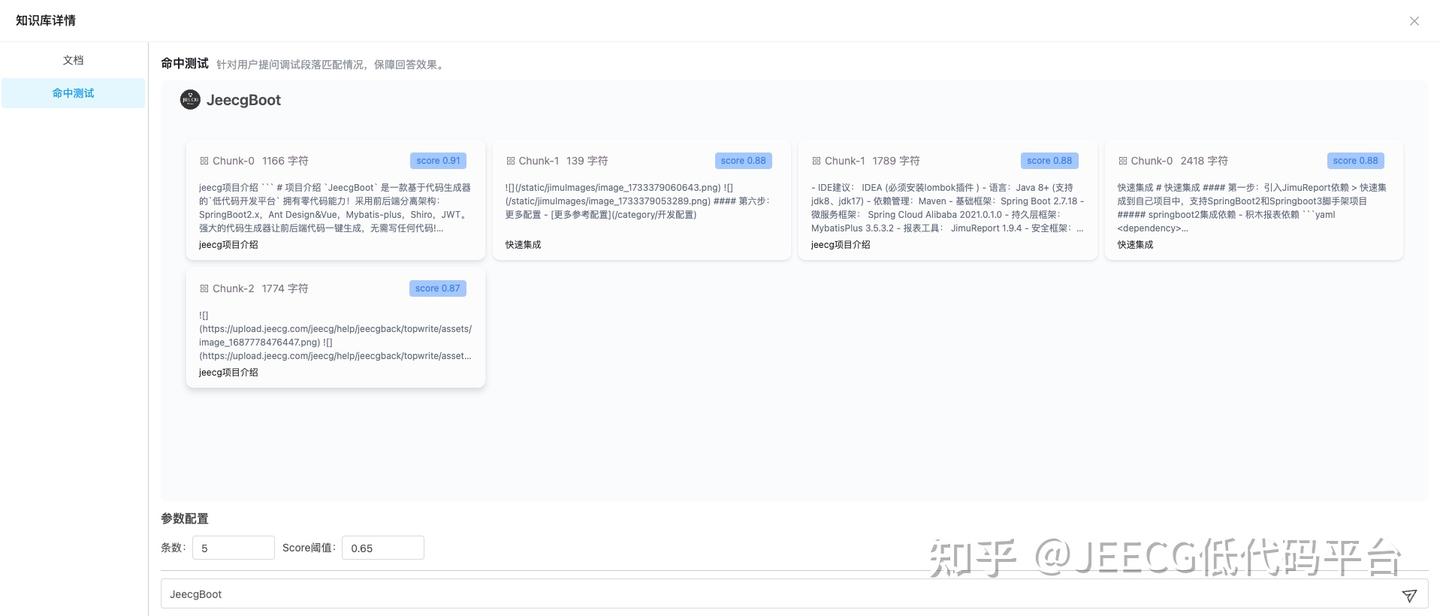
Task: Click chunk icon of 1789 字符 card
Action: 816,161
